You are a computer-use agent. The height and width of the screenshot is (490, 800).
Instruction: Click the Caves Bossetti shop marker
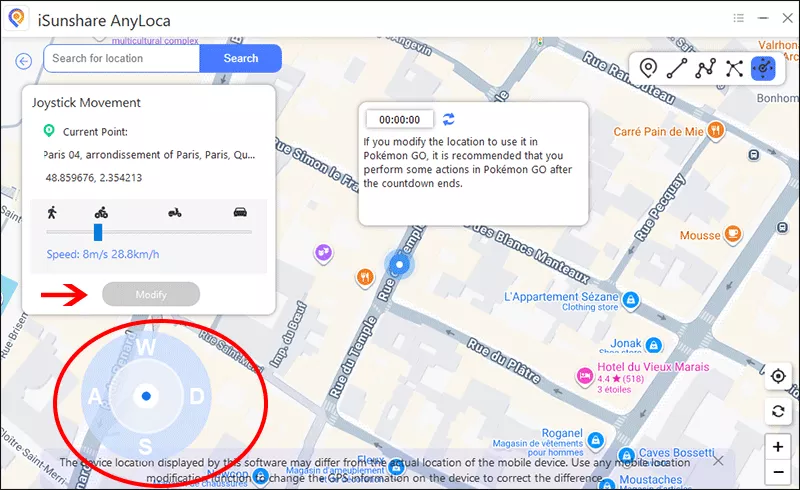(627, 455)
